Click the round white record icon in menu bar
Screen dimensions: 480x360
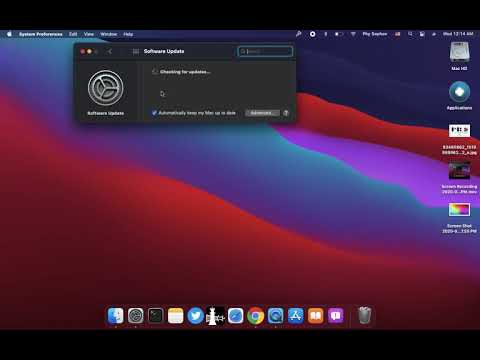(x=312, y=34)
